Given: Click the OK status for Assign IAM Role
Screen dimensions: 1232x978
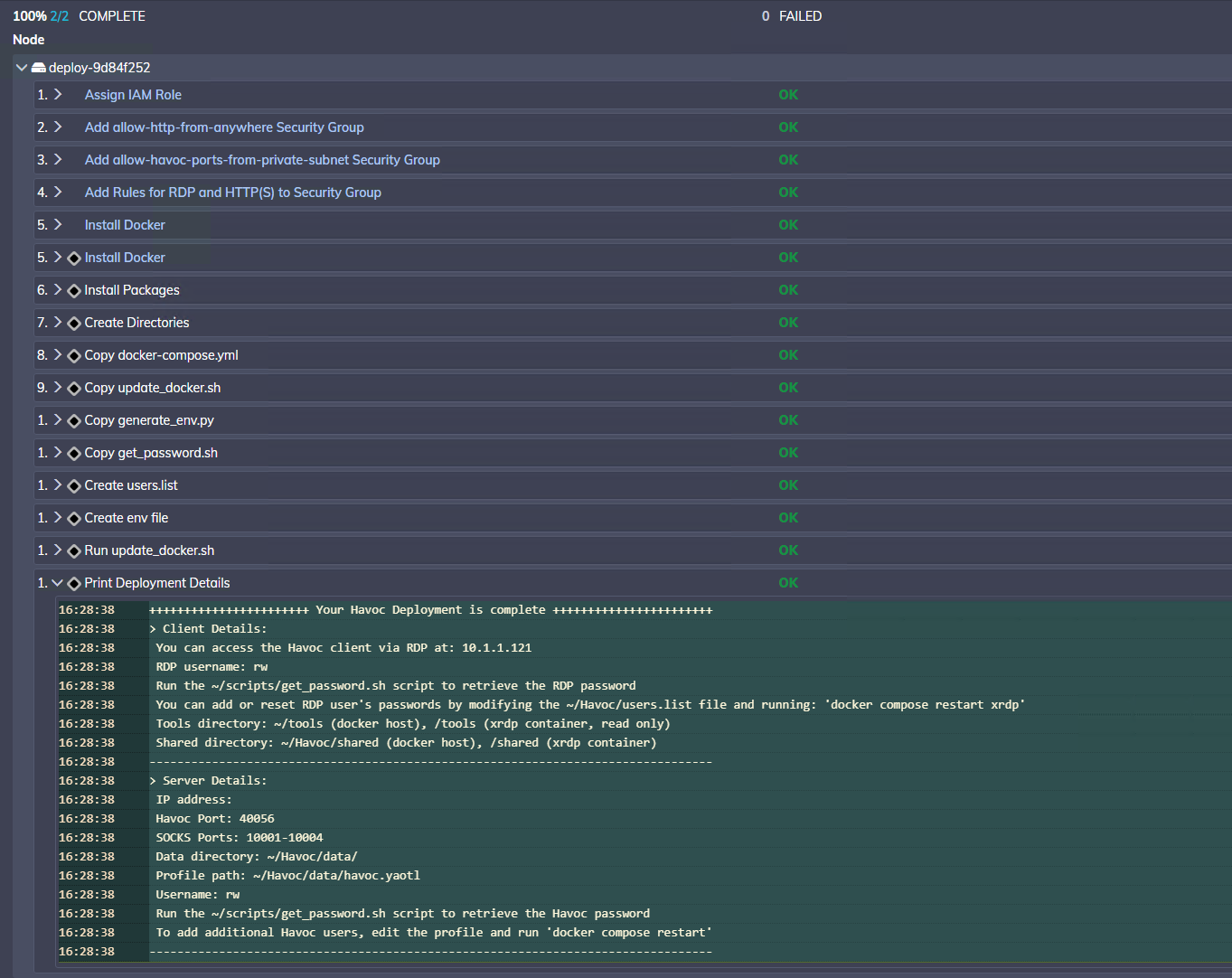Looking at the screenshot, I should coord(788,95).
